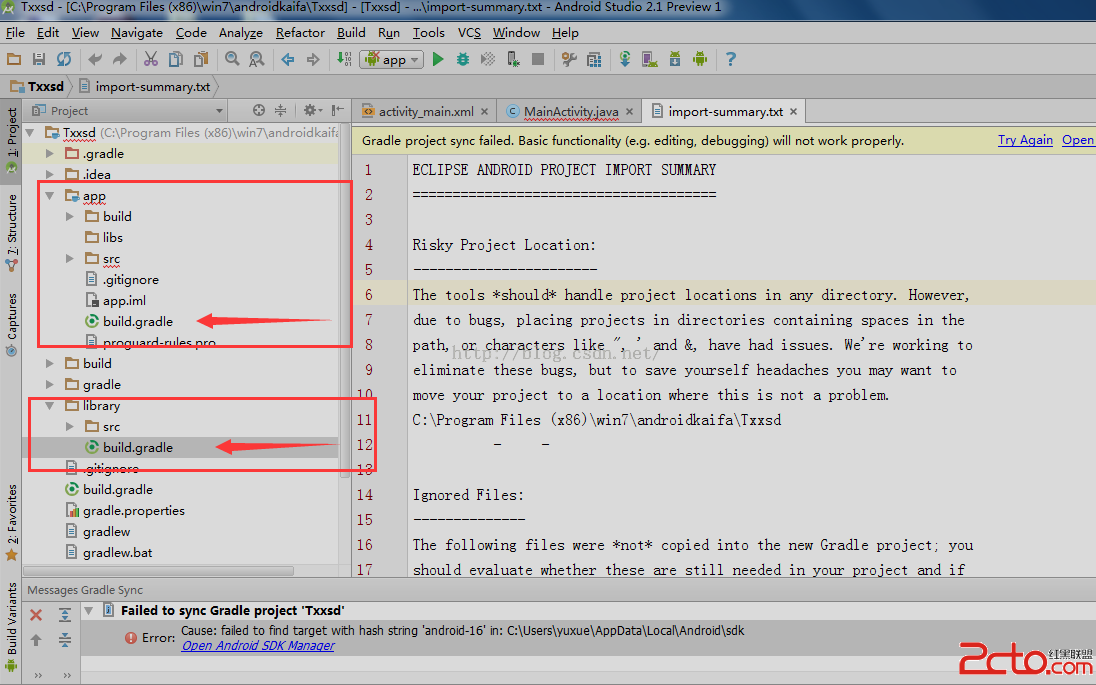Select build.gradle under the library folder

[x=137, y=448]
